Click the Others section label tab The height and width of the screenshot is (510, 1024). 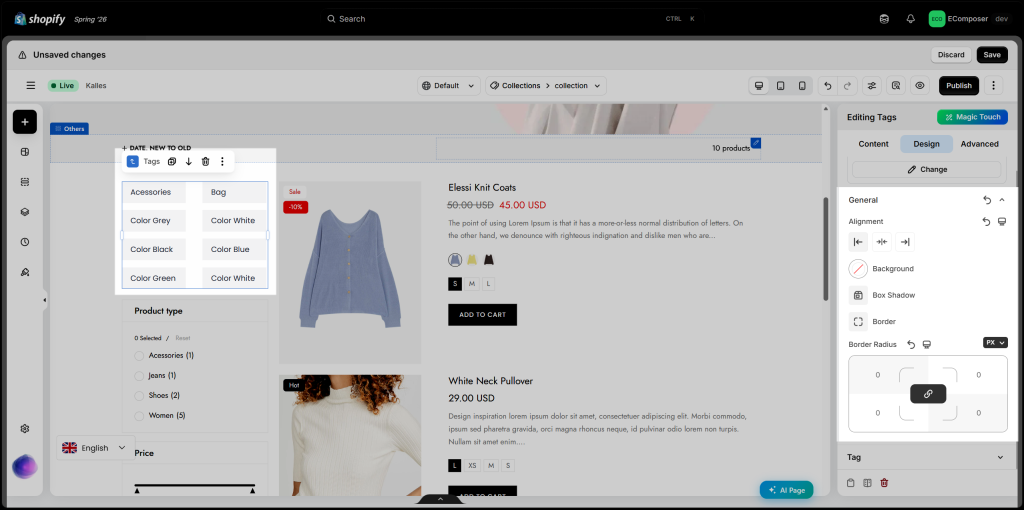point(70,129)
